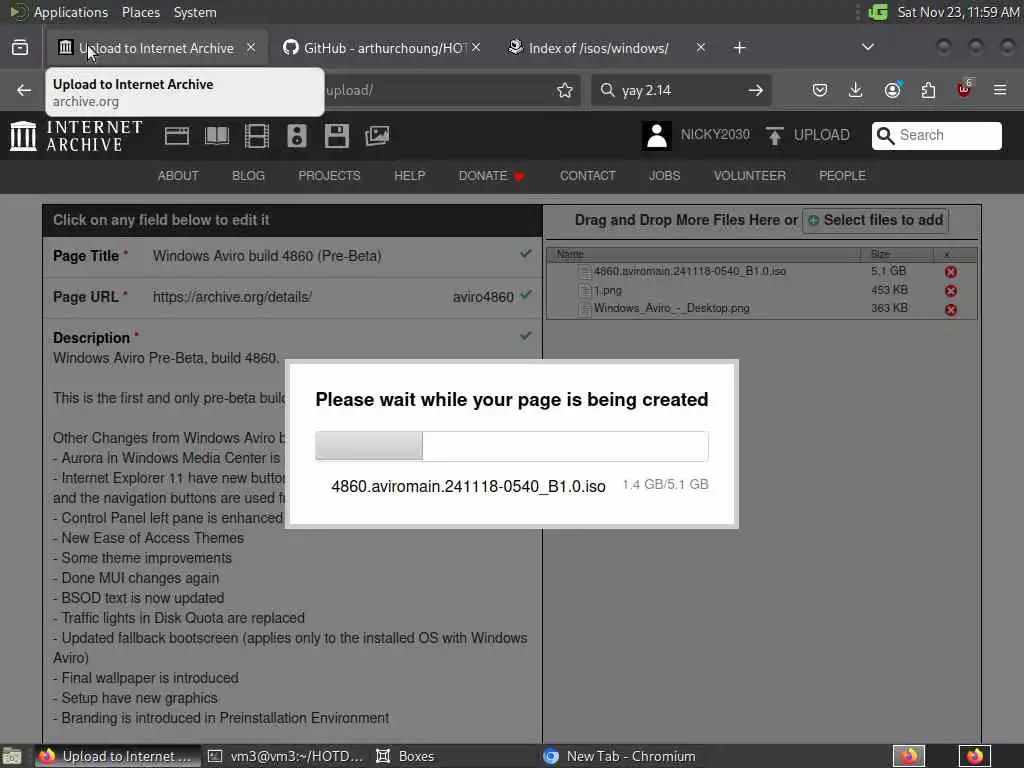Expand the list all tabs chevron
This screenshot has height=768, width=1024.
[867, 47]
